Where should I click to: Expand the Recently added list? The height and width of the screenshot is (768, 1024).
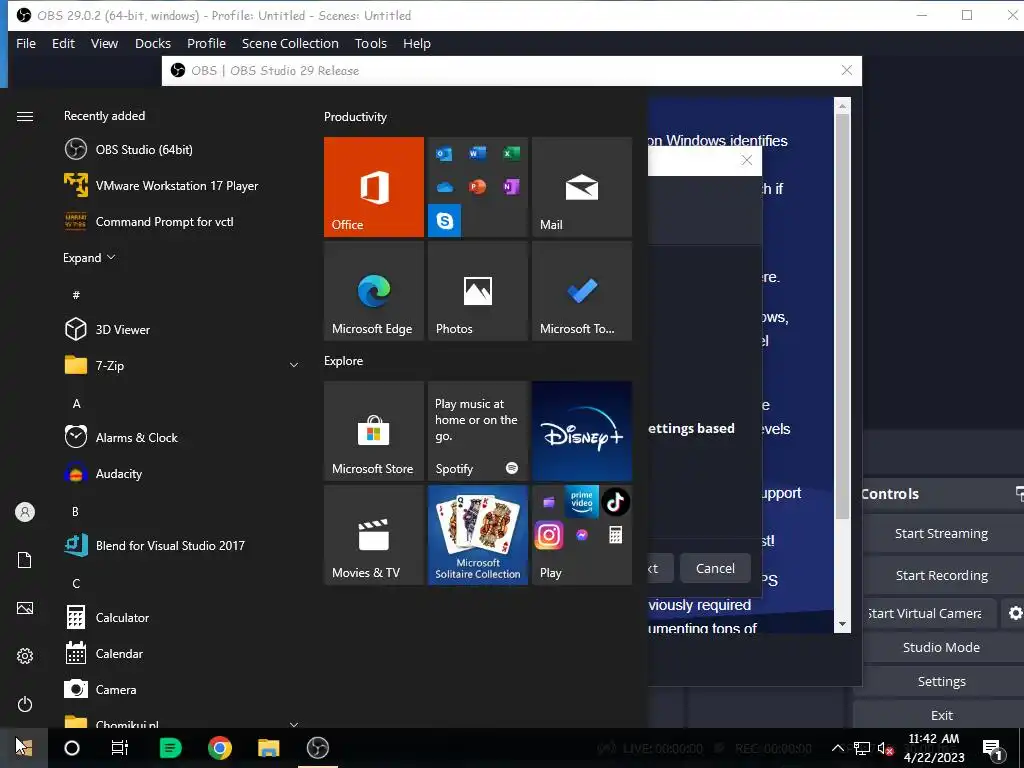coord(89,257)
